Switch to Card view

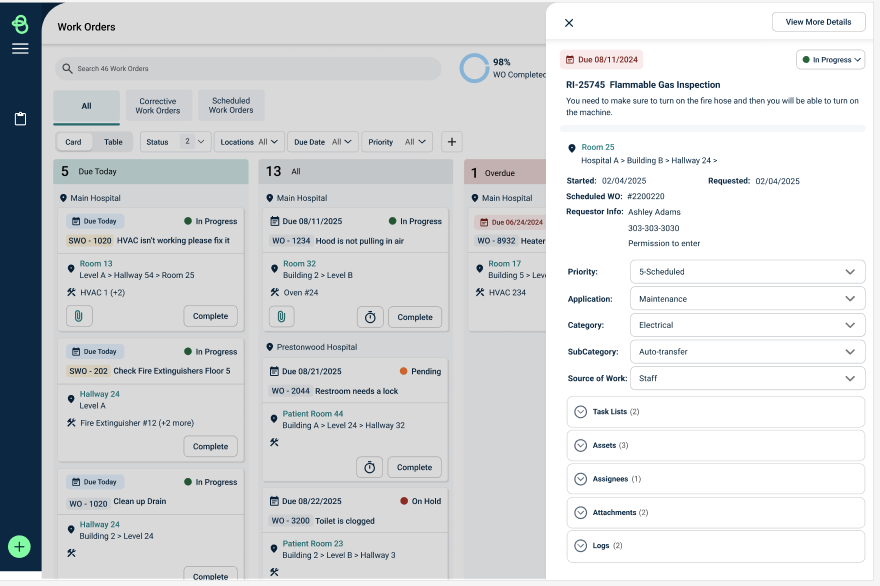(74, 142)
